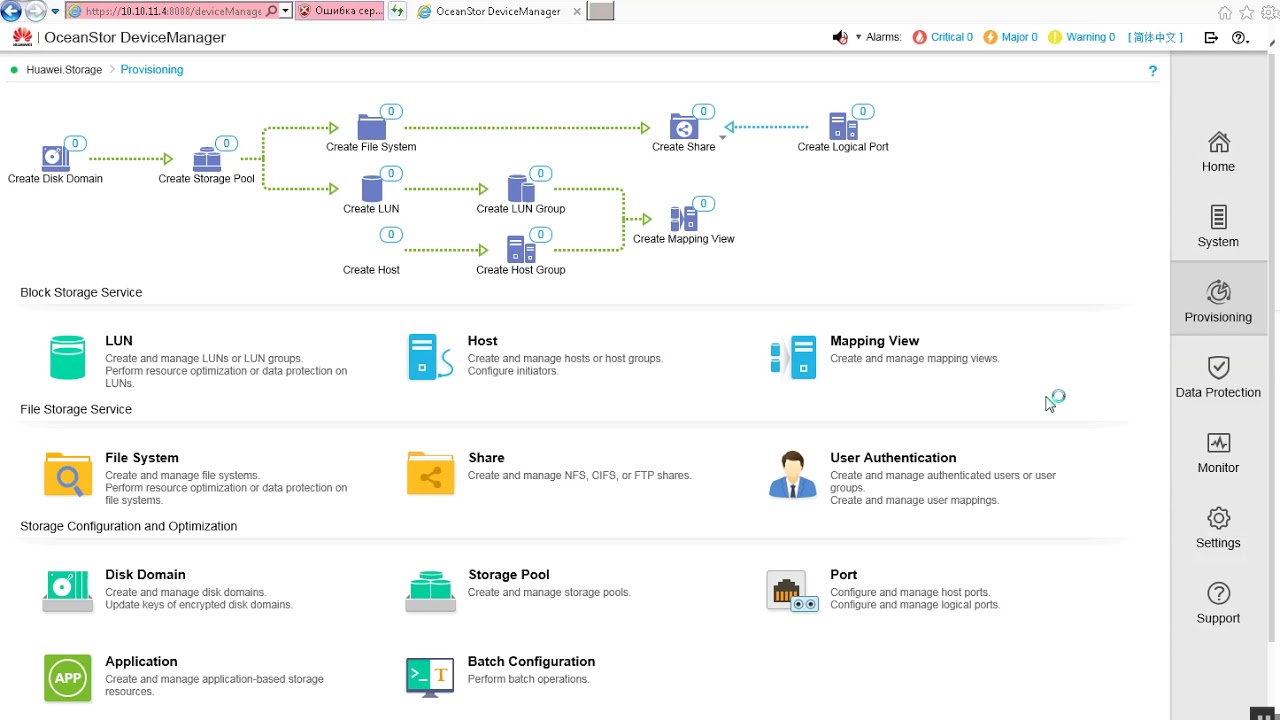Expand the Create Share options arrow

[x=723, y=137]
